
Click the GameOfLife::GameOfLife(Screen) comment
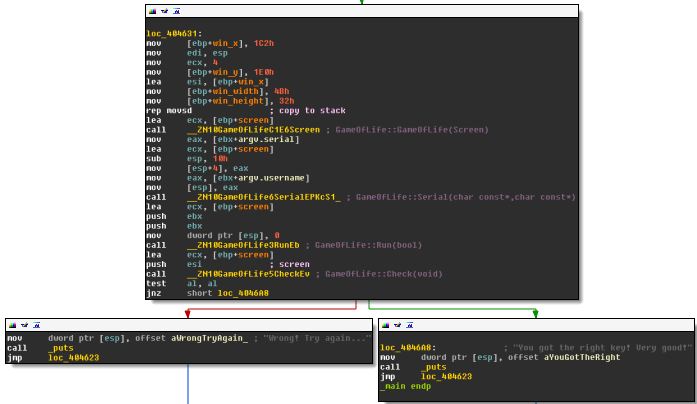(412, 130)
